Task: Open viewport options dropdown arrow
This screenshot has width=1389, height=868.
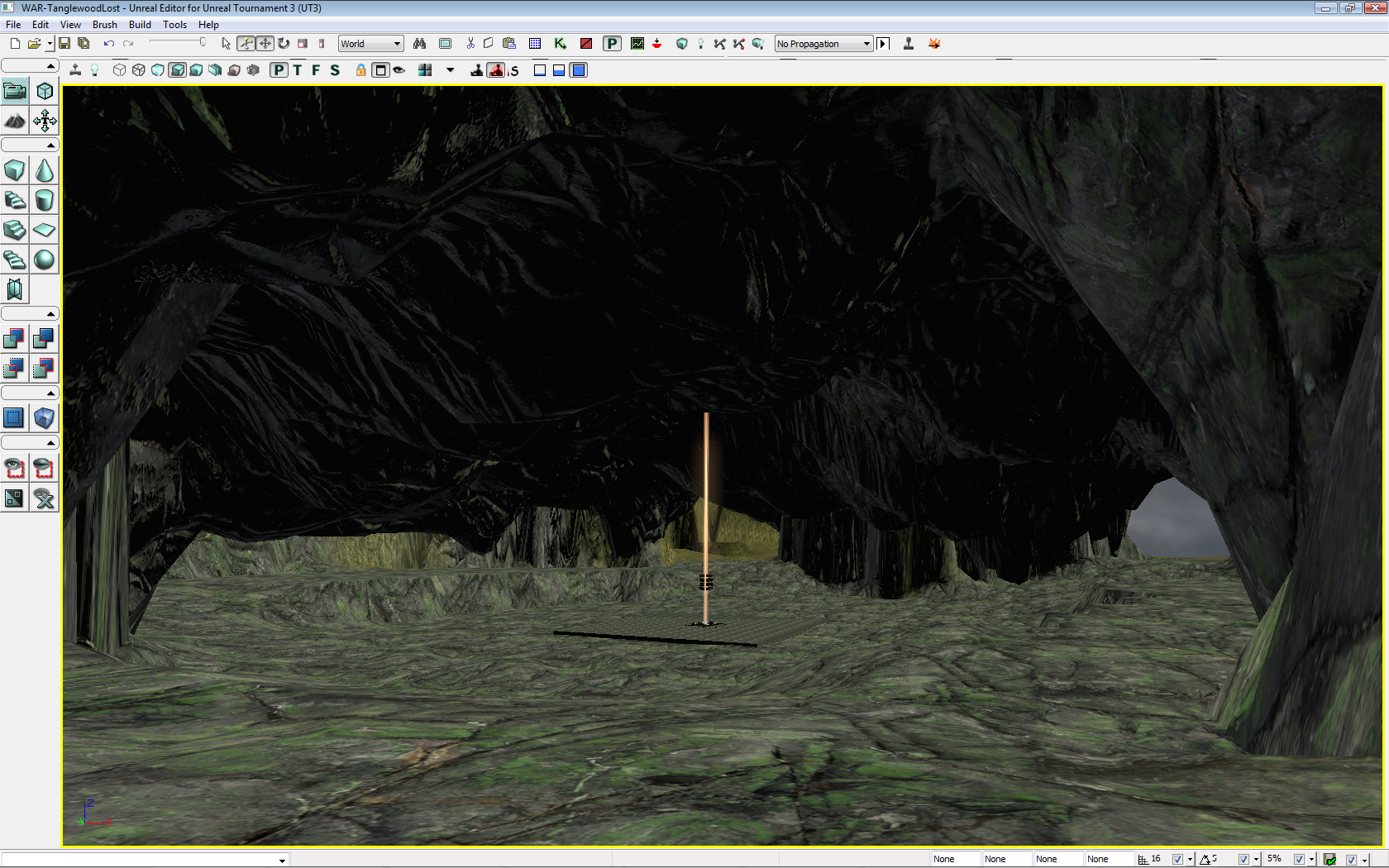Action: coord(451,70)
